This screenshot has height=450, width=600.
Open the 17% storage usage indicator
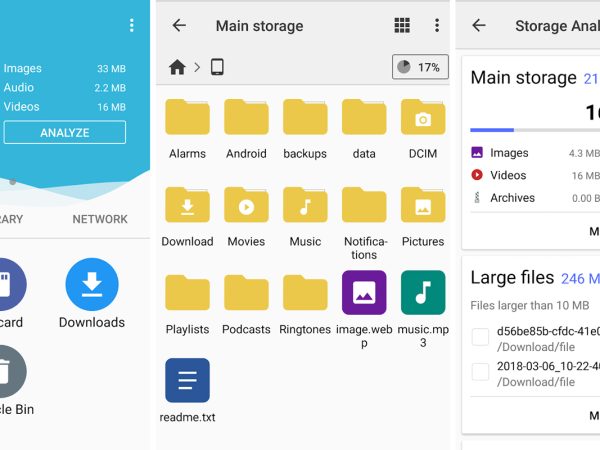[420, 68]
